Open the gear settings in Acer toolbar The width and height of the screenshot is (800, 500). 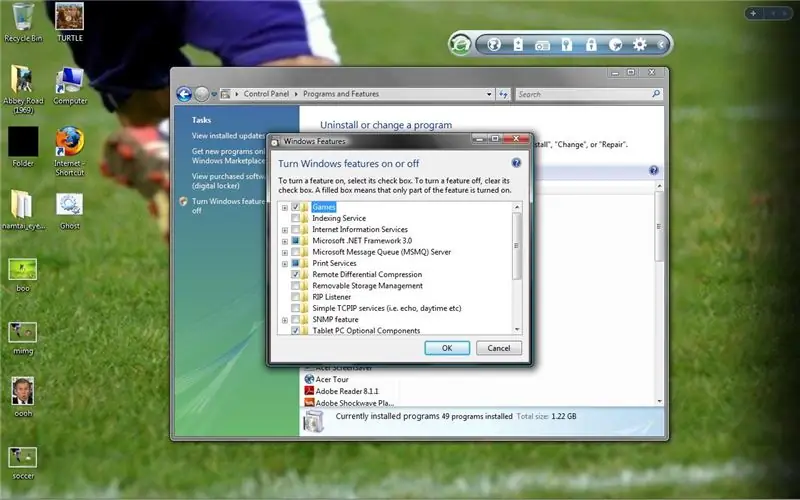(639, 44)
